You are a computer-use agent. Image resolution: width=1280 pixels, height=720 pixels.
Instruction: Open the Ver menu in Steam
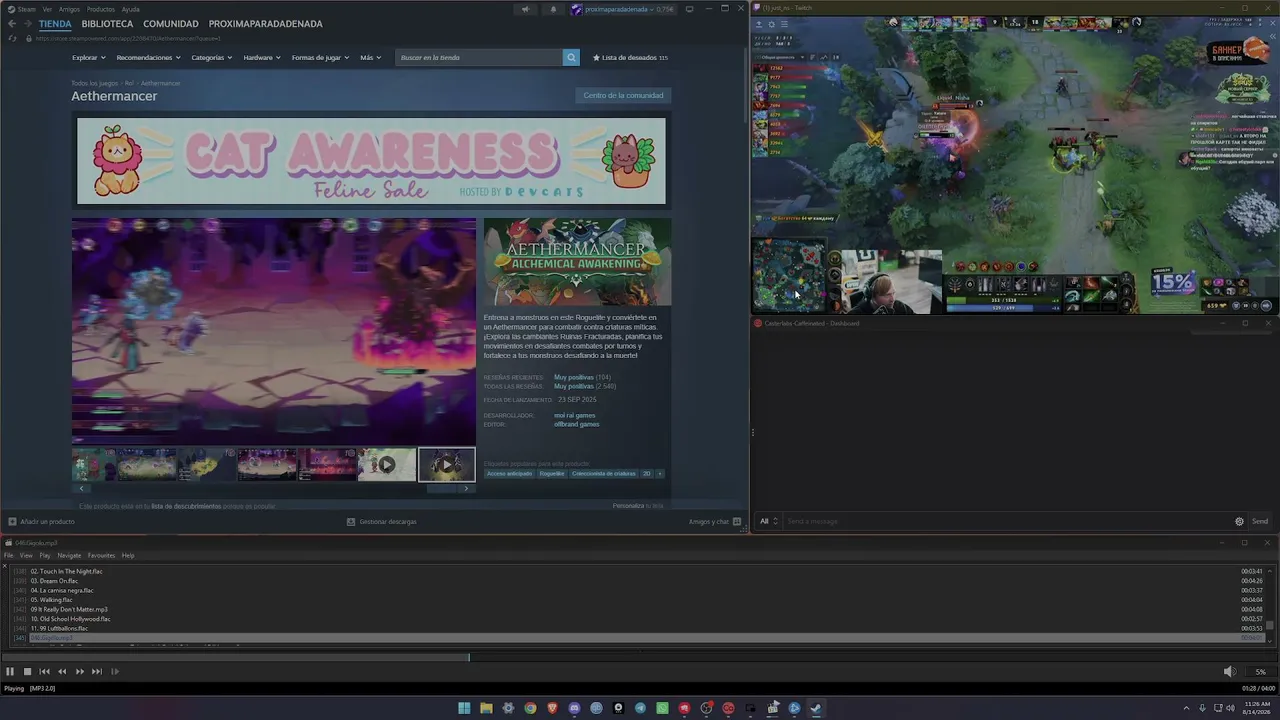click(x=47, y=9)
